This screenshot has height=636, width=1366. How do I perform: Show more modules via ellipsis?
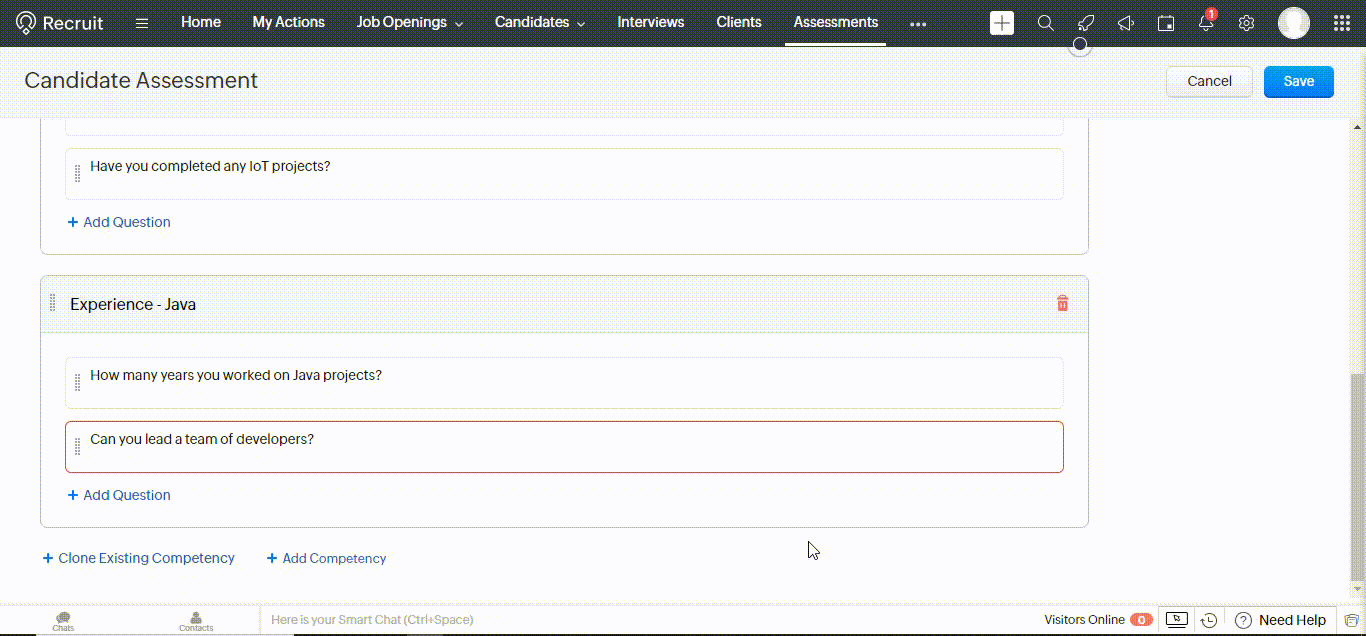(x=918, y=24)
